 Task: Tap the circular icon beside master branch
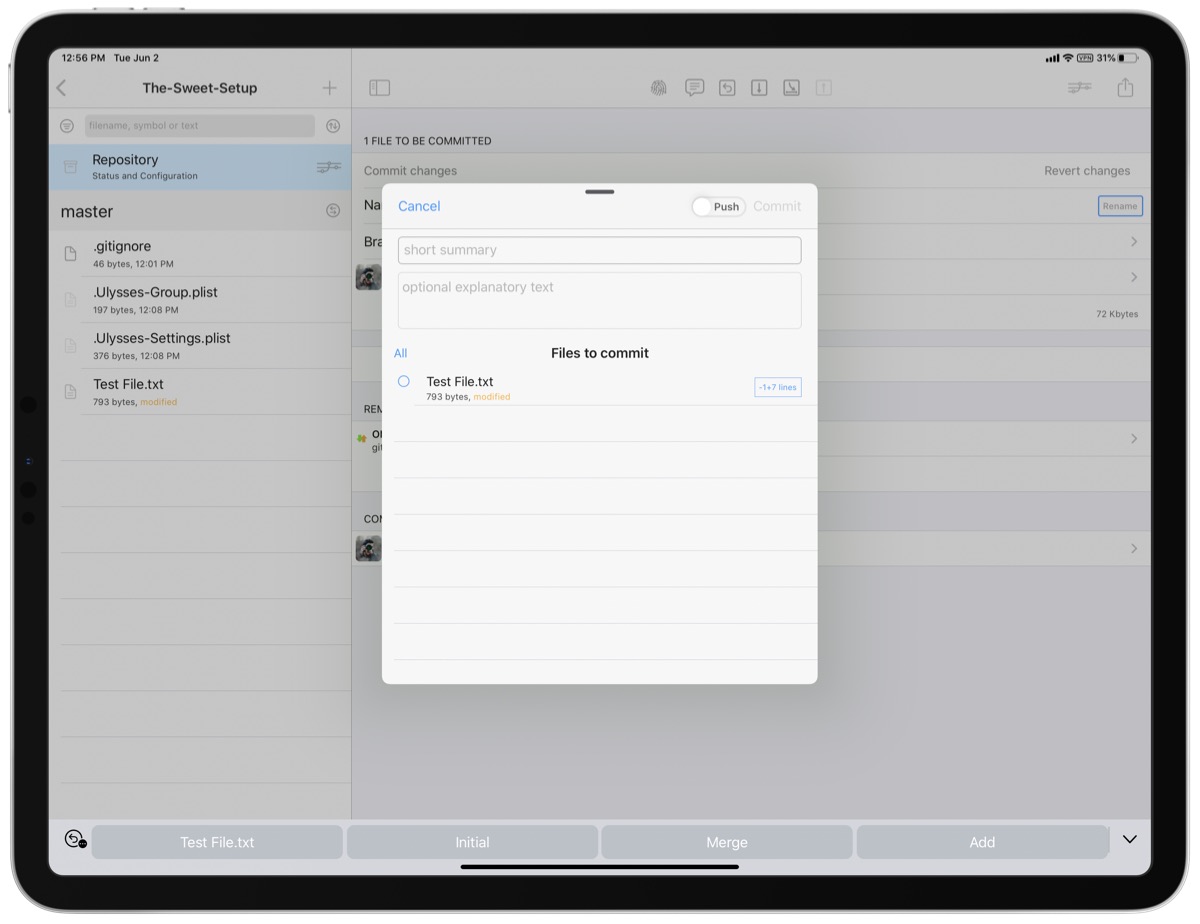tap(333, 211)
